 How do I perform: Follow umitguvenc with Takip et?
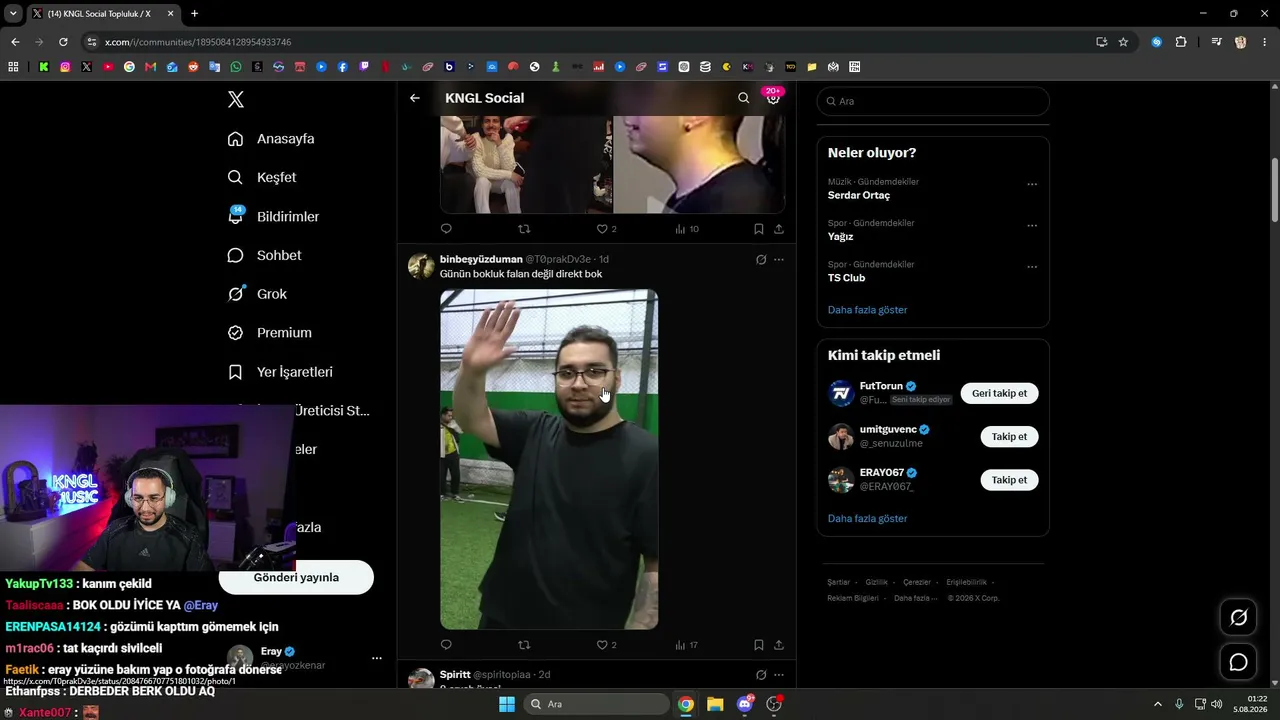tap(1009, 437)
